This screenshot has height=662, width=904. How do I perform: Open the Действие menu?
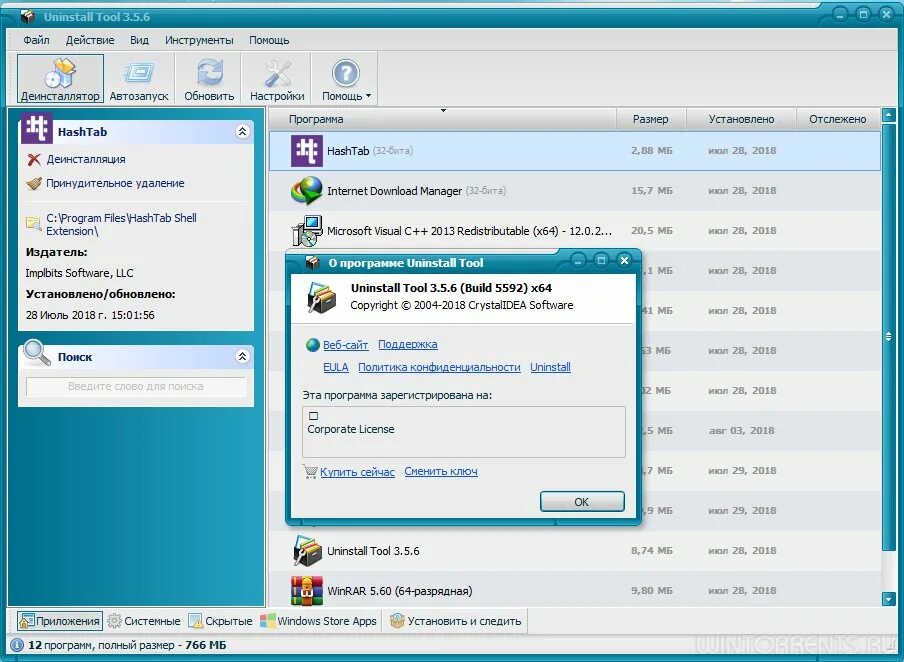point(90,40)
